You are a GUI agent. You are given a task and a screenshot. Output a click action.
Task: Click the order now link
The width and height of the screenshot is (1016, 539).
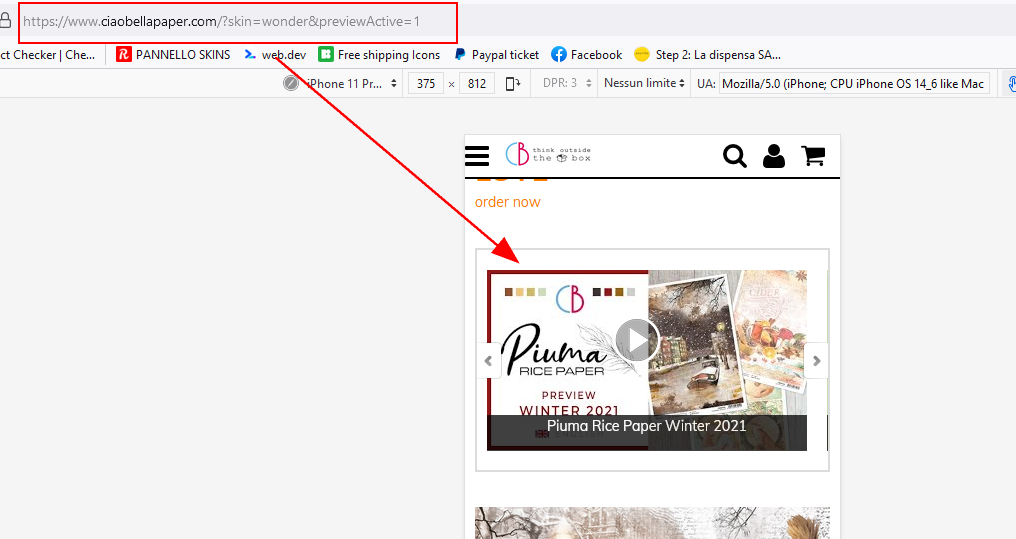(x=507, y=202)
